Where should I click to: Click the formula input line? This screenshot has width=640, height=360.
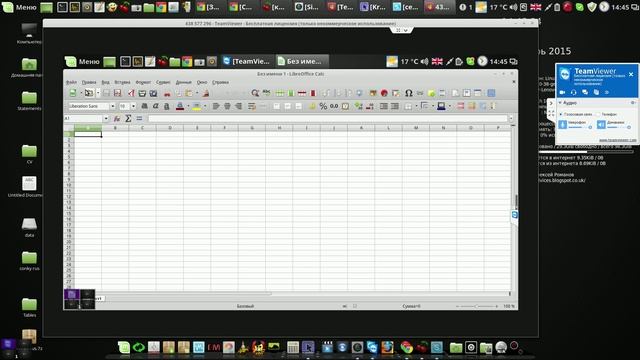328,118
